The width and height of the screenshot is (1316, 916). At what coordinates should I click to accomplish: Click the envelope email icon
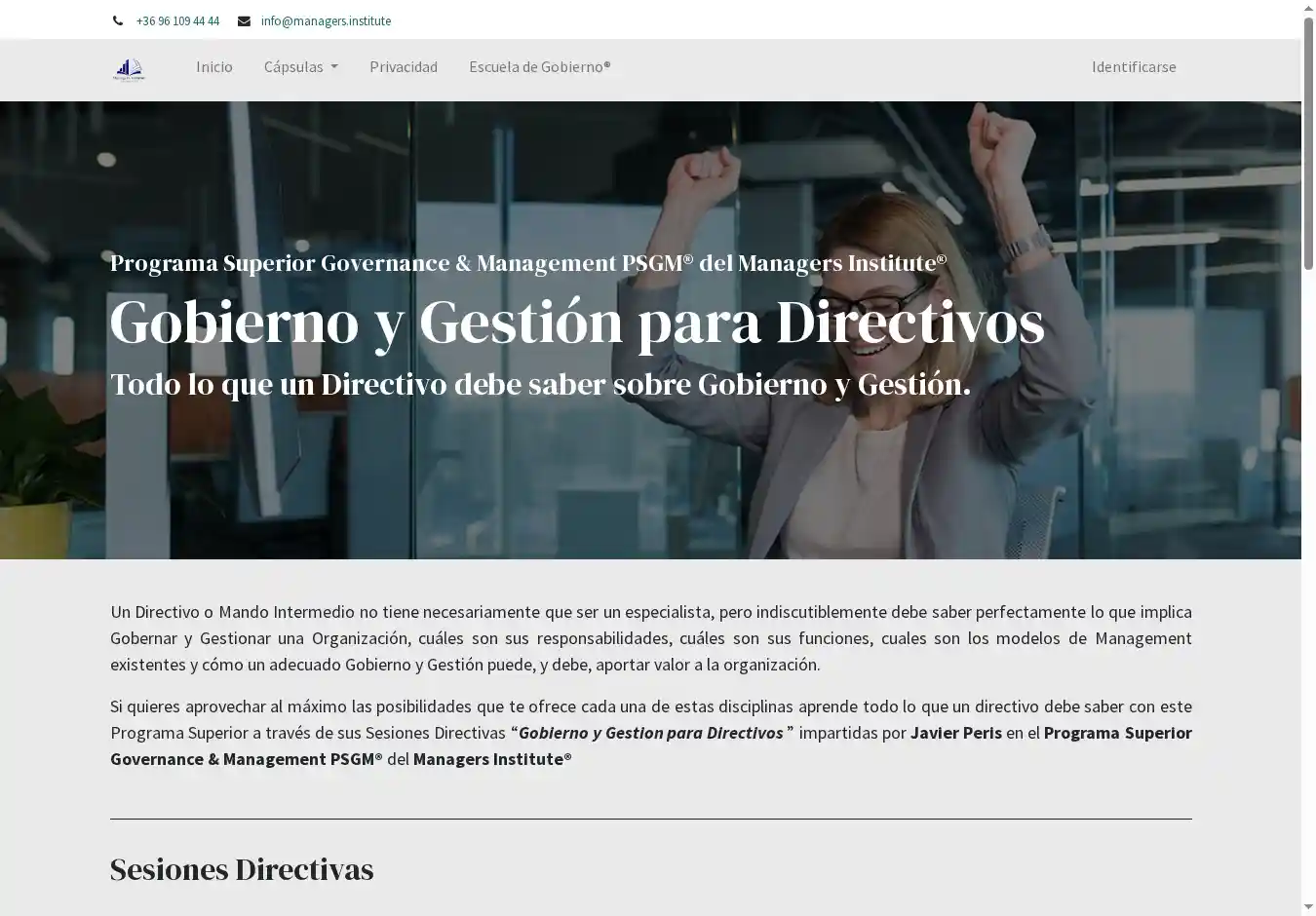pyautogui.click(x=244, y=20)
